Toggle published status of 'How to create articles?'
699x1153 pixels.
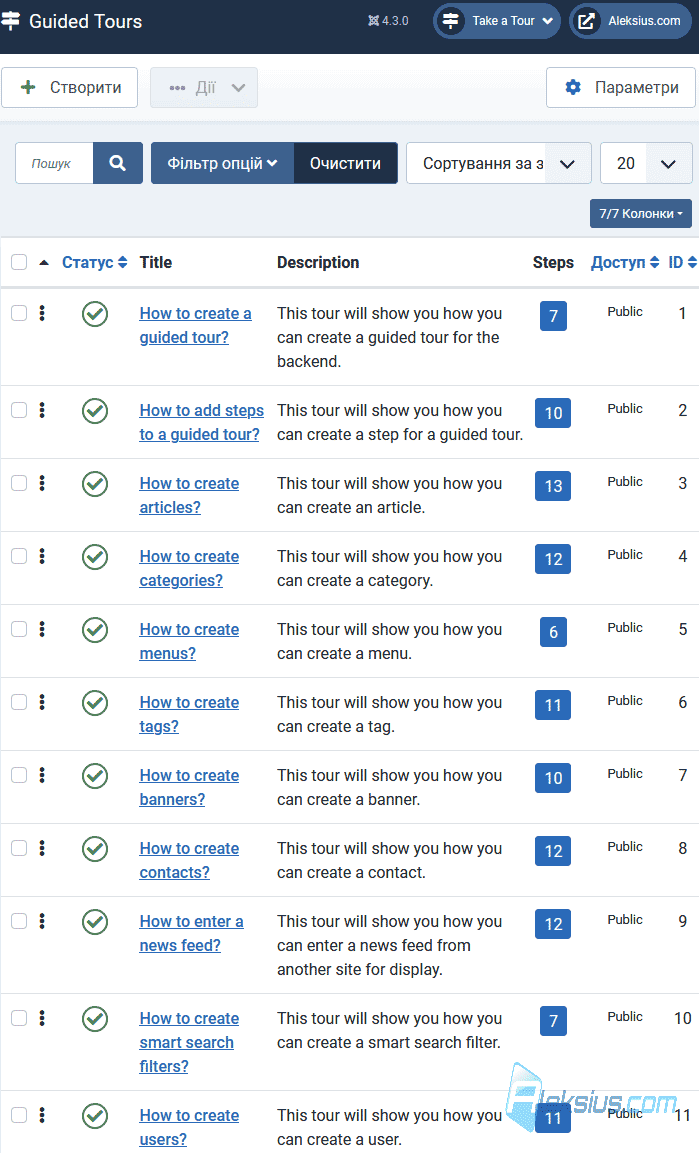click(x=95, y=484)
